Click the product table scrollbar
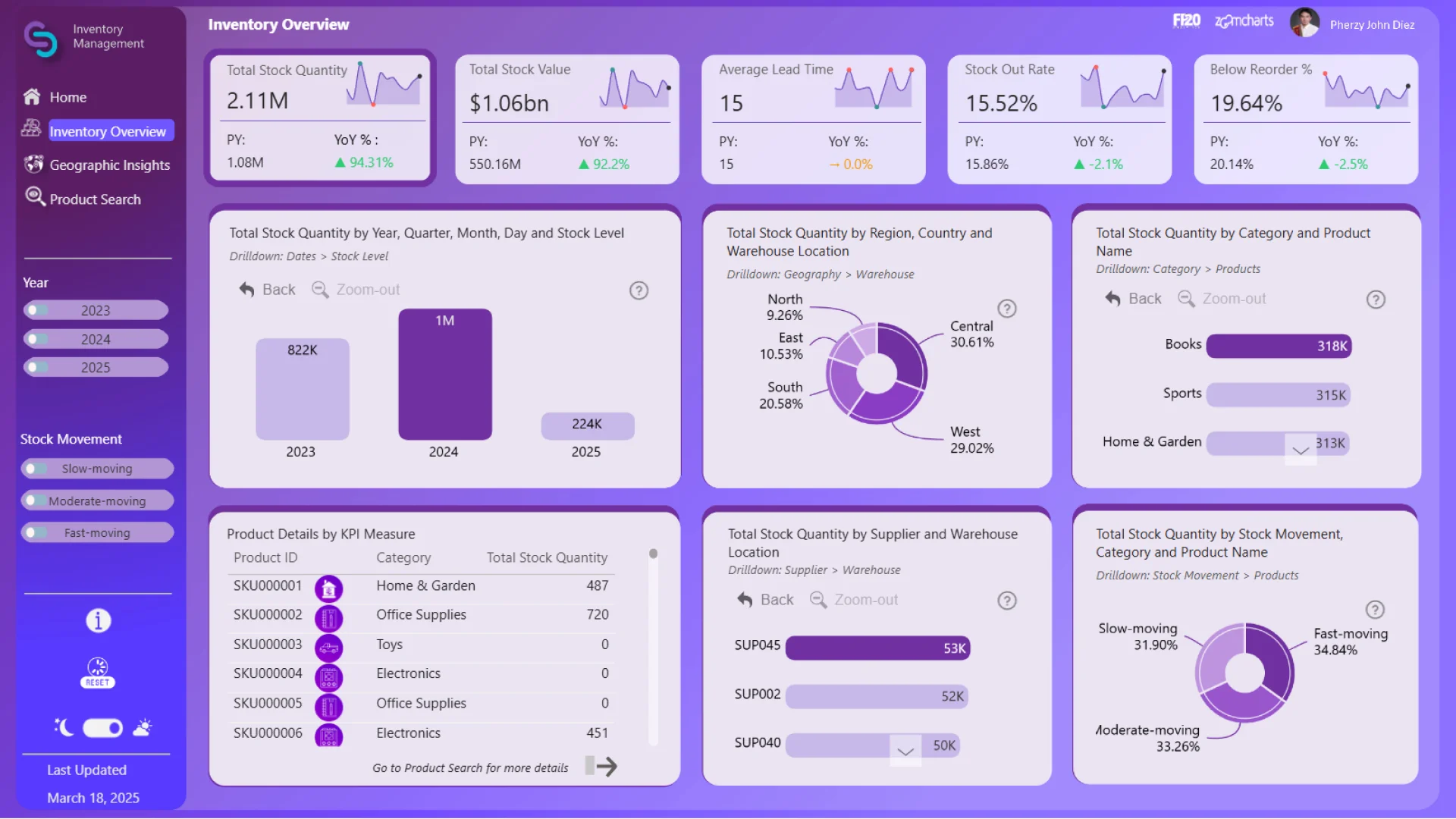The height and width of the screenshot is (819, 1456). pyautogui.click(x=653, y=554)
